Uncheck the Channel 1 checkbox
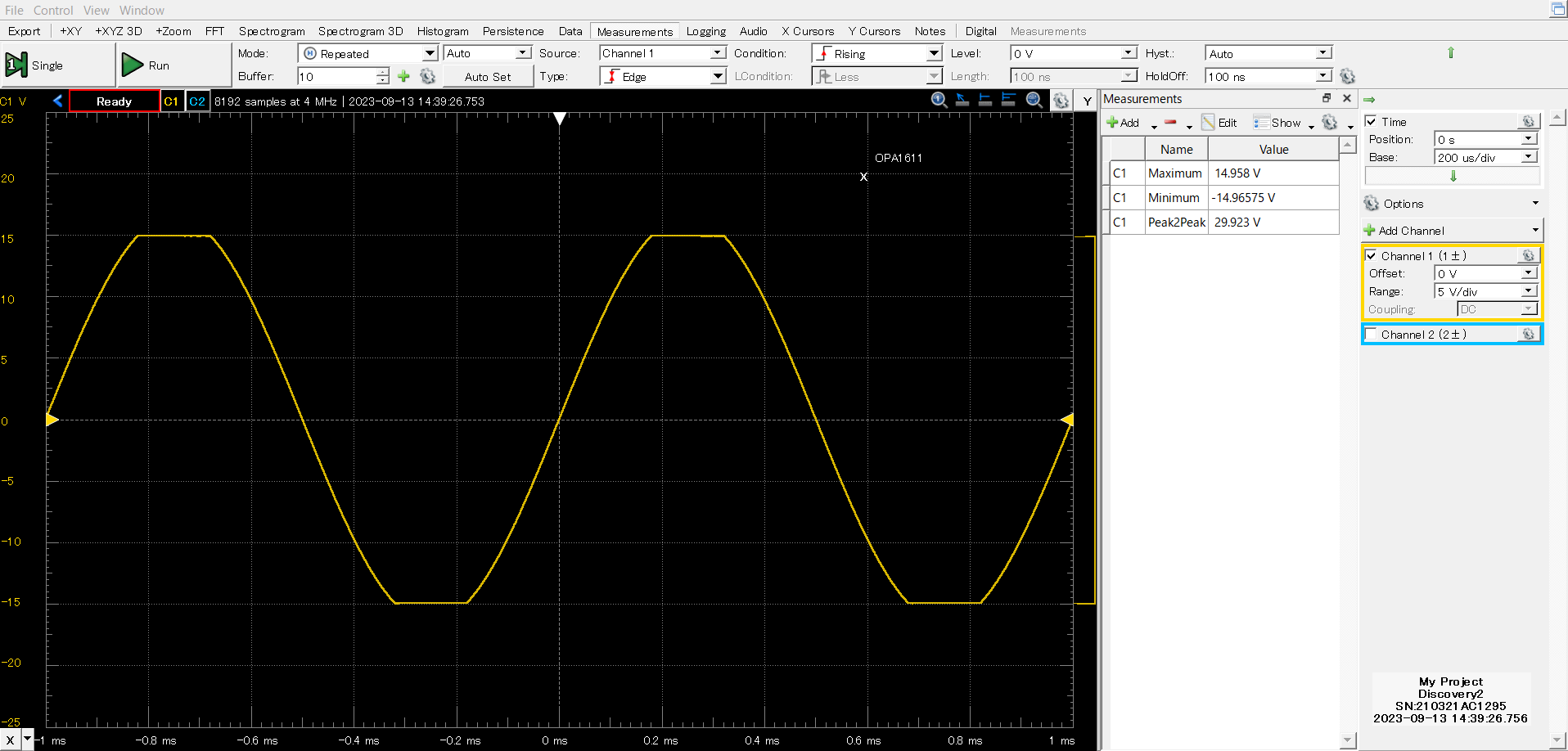The image size is (1568, 751). click(x=1371, y=255)
